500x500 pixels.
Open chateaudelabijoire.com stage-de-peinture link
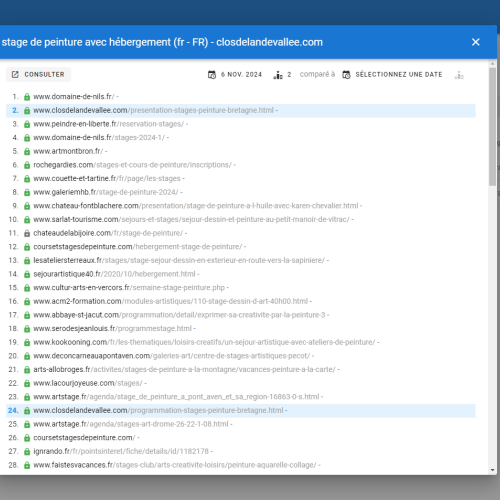tap(108, 233)
